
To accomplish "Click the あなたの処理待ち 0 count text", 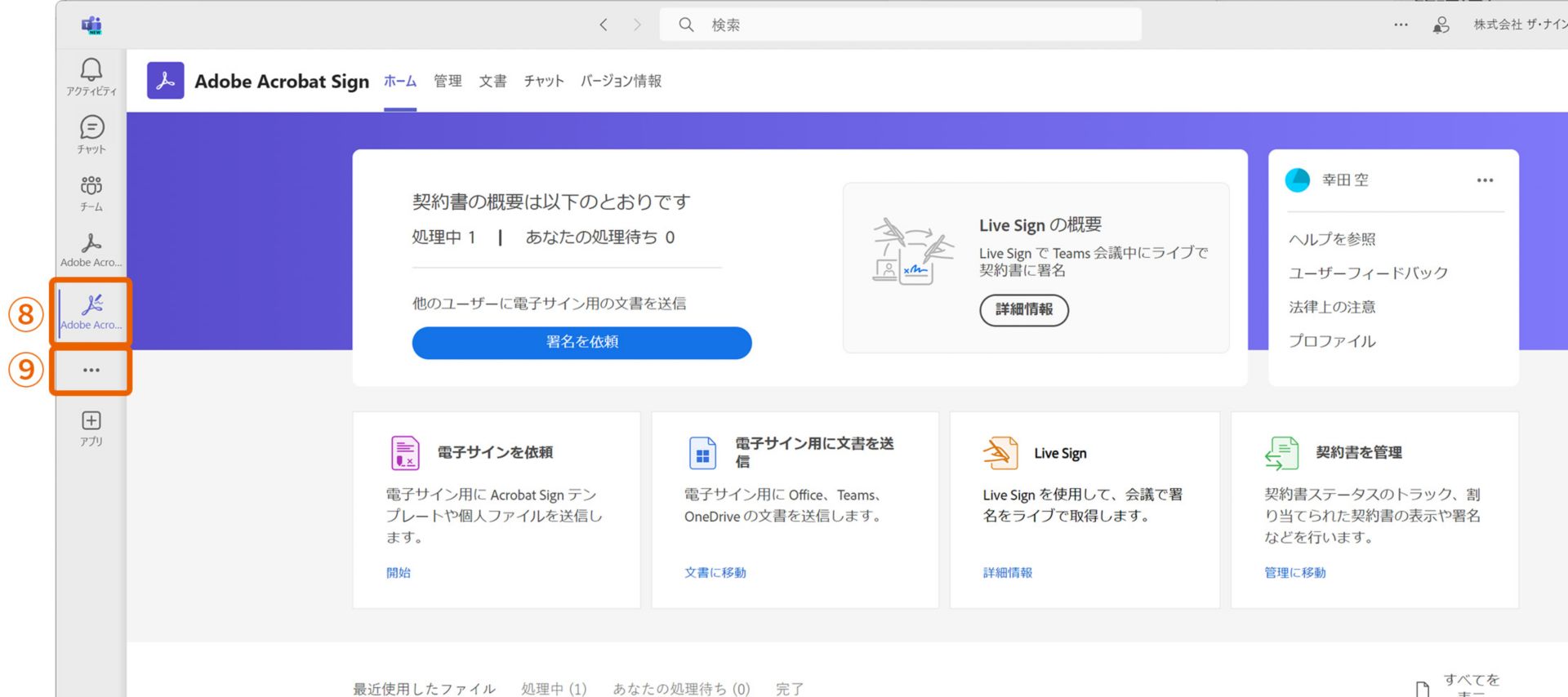I will click(600, 238).
